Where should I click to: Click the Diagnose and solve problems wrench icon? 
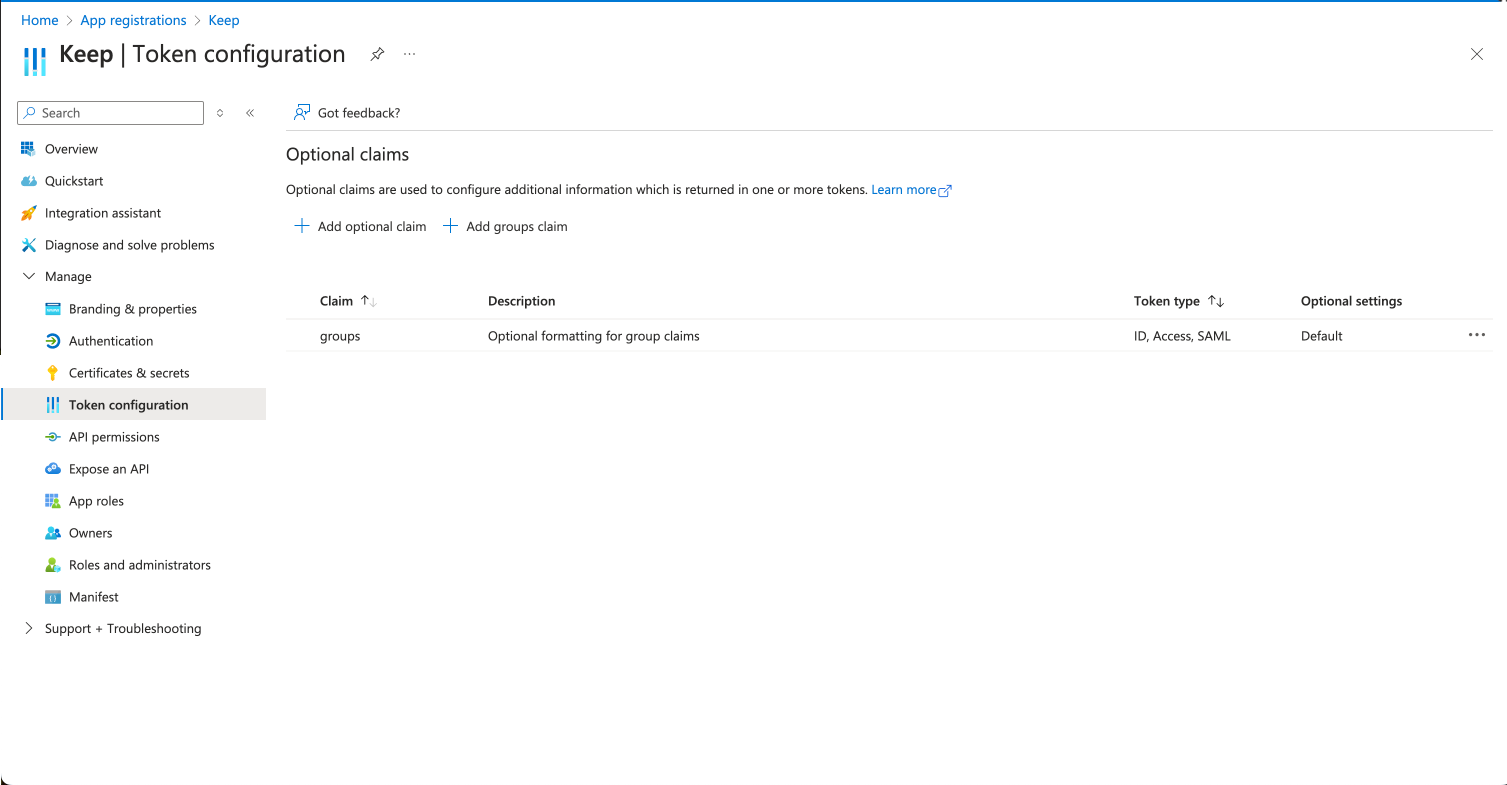click(28, 245)
